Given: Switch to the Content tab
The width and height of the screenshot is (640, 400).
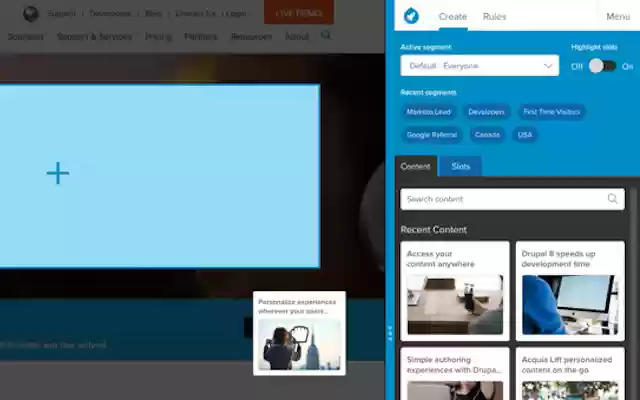Looking at the screenshot, I should click(416, 166).
